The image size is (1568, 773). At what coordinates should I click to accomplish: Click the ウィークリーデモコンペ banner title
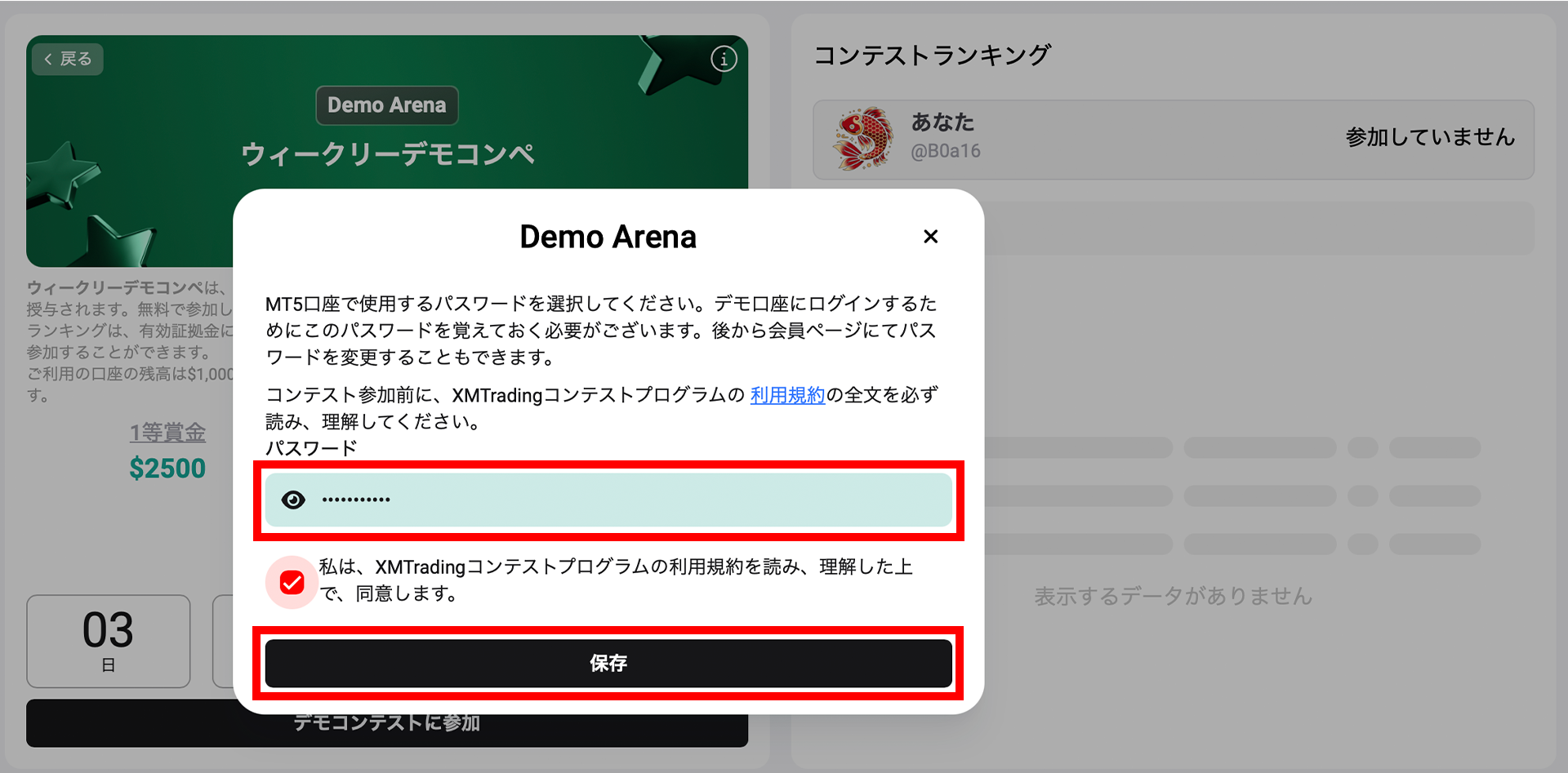(x=387, y=153)
